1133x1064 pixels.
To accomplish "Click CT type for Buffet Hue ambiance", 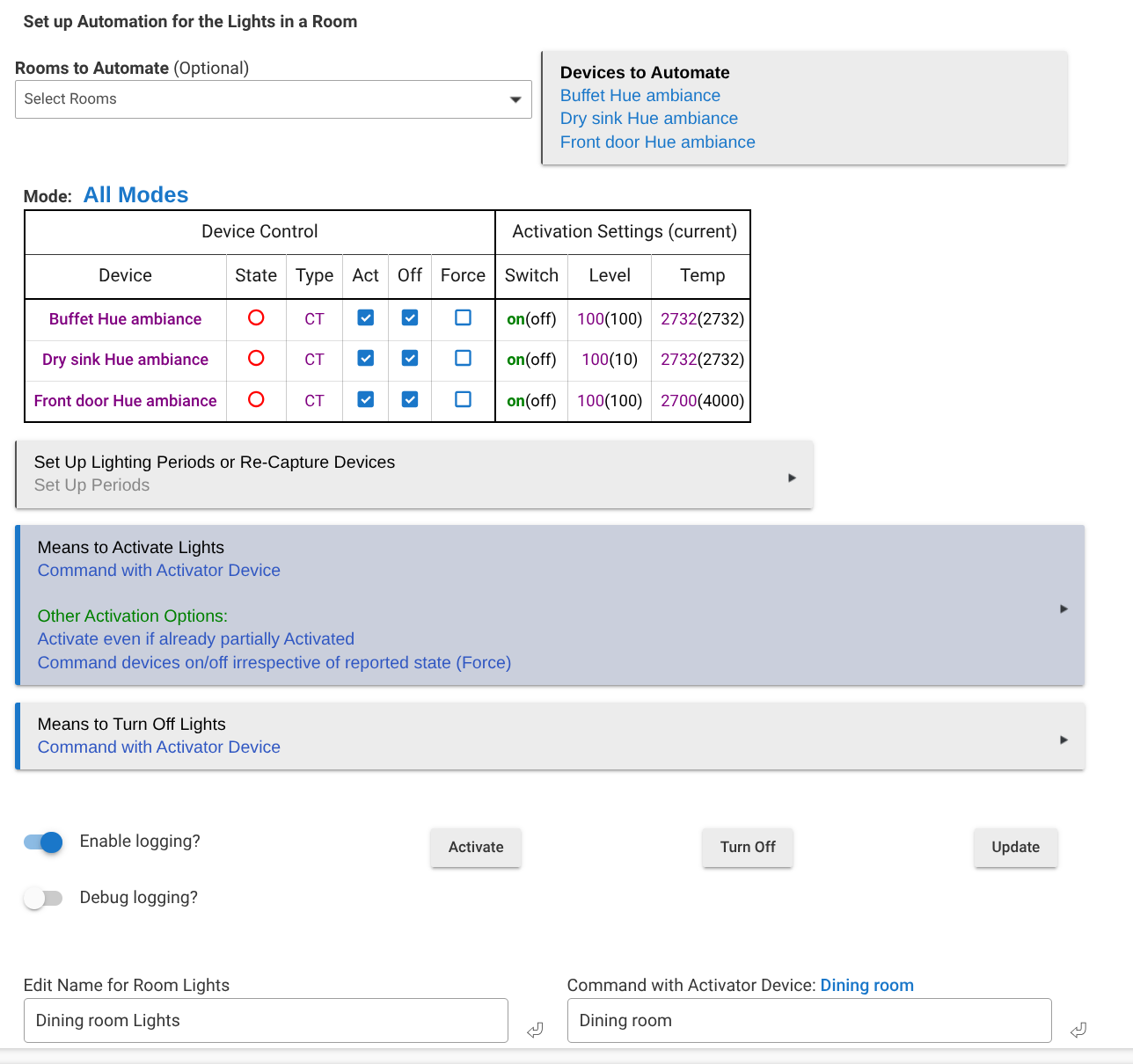I will click(x=314, y=319).
